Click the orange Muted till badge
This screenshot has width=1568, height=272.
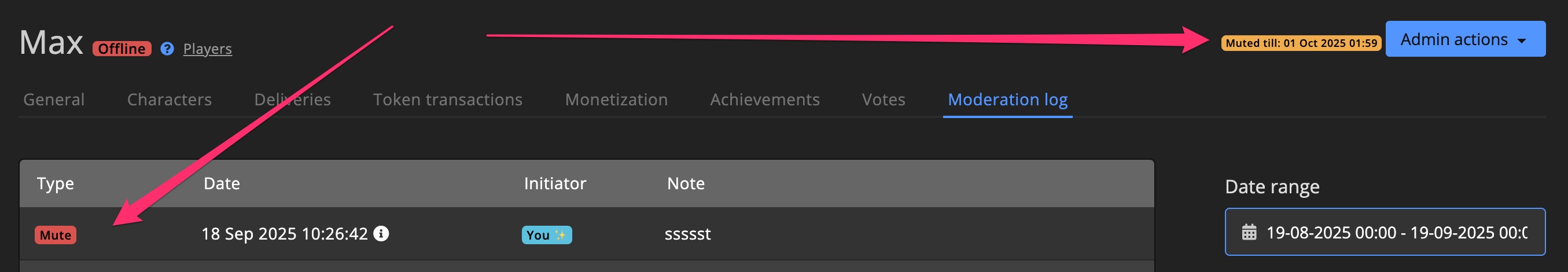pyautogui.click(x=1301, y=43)
